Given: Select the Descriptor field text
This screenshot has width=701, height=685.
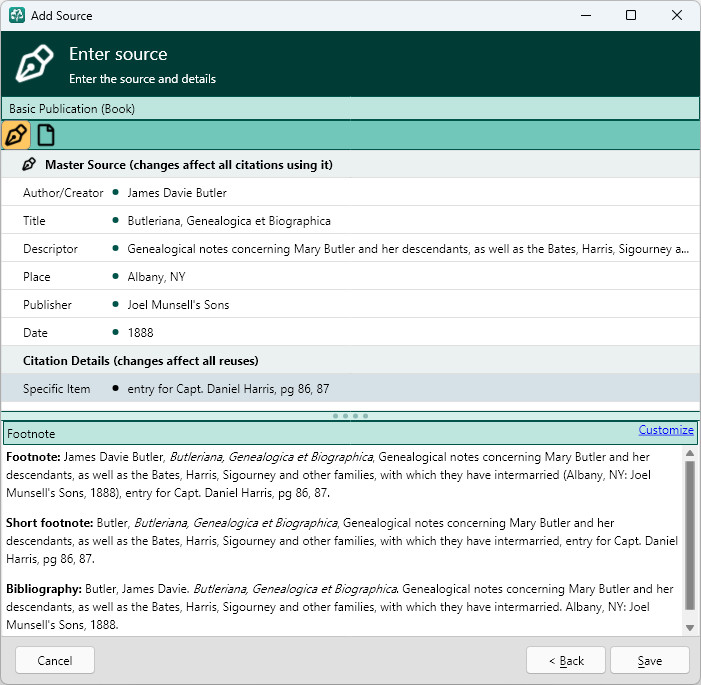Looking at the screenshot, I should pyautogui.click(x=408, y=249).
